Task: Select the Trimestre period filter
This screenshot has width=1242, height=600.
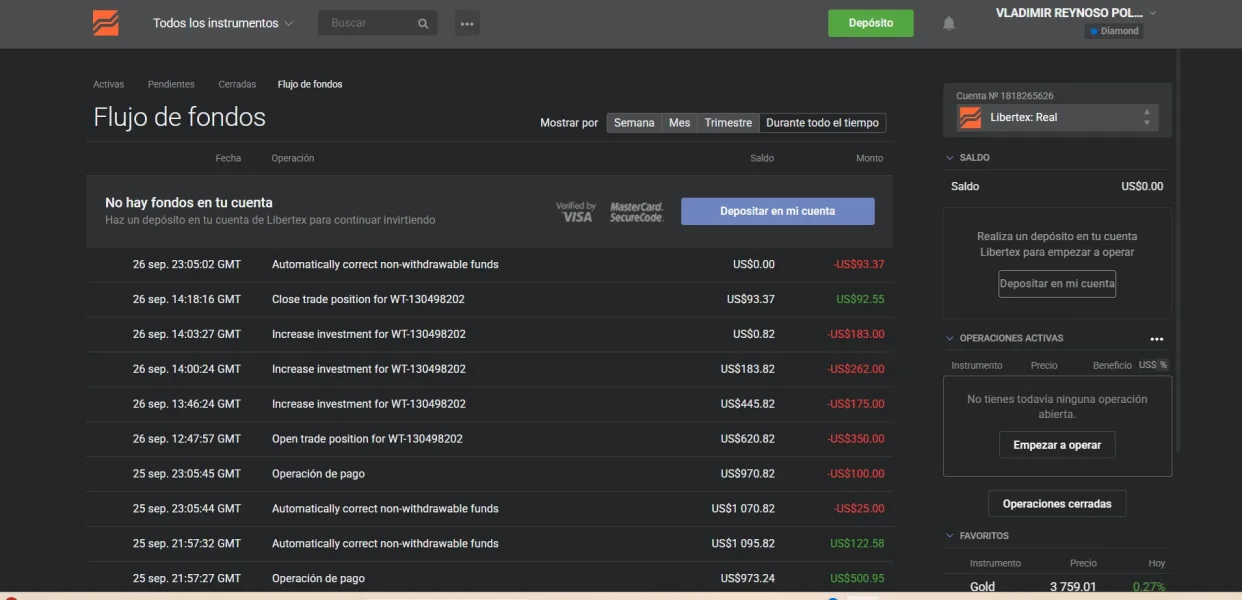Action: [x=728, y=123]
